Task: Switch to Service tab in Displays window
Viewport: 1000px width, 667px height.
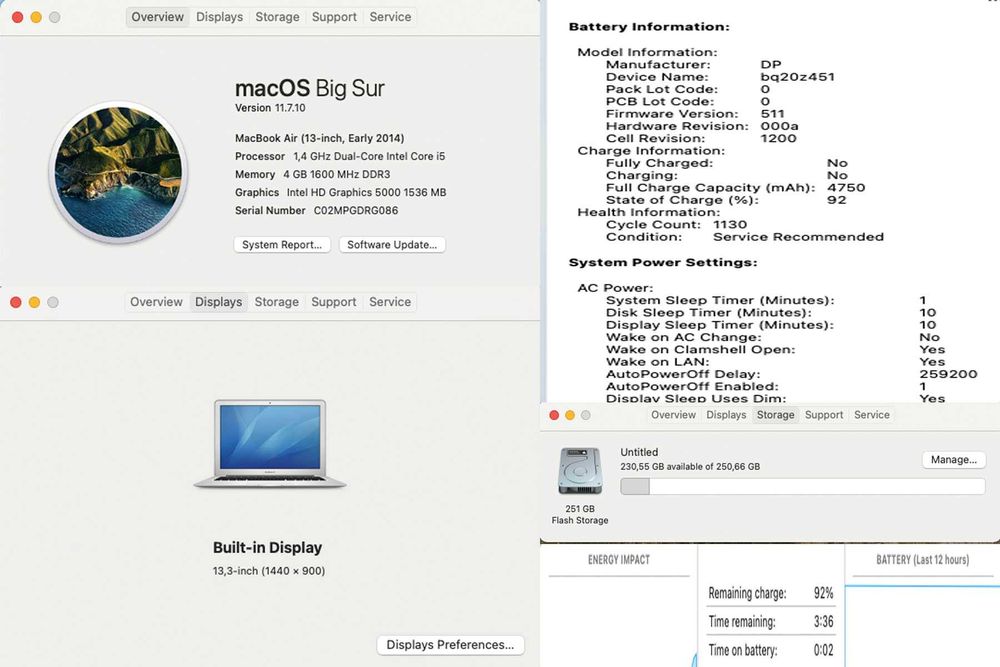Action: point(390,302)
